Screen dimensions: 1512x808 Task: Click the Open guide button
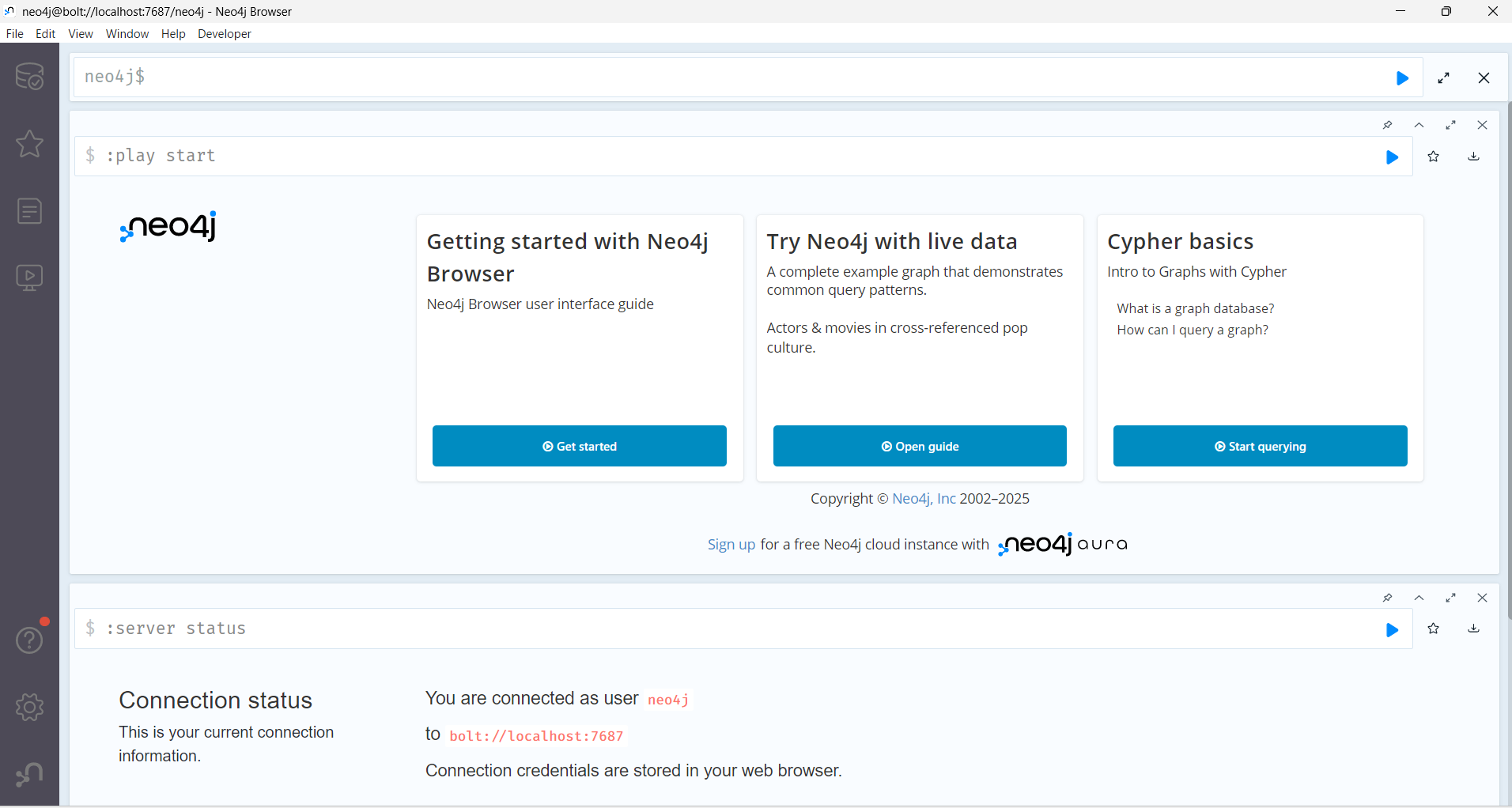tap(920, 446)
